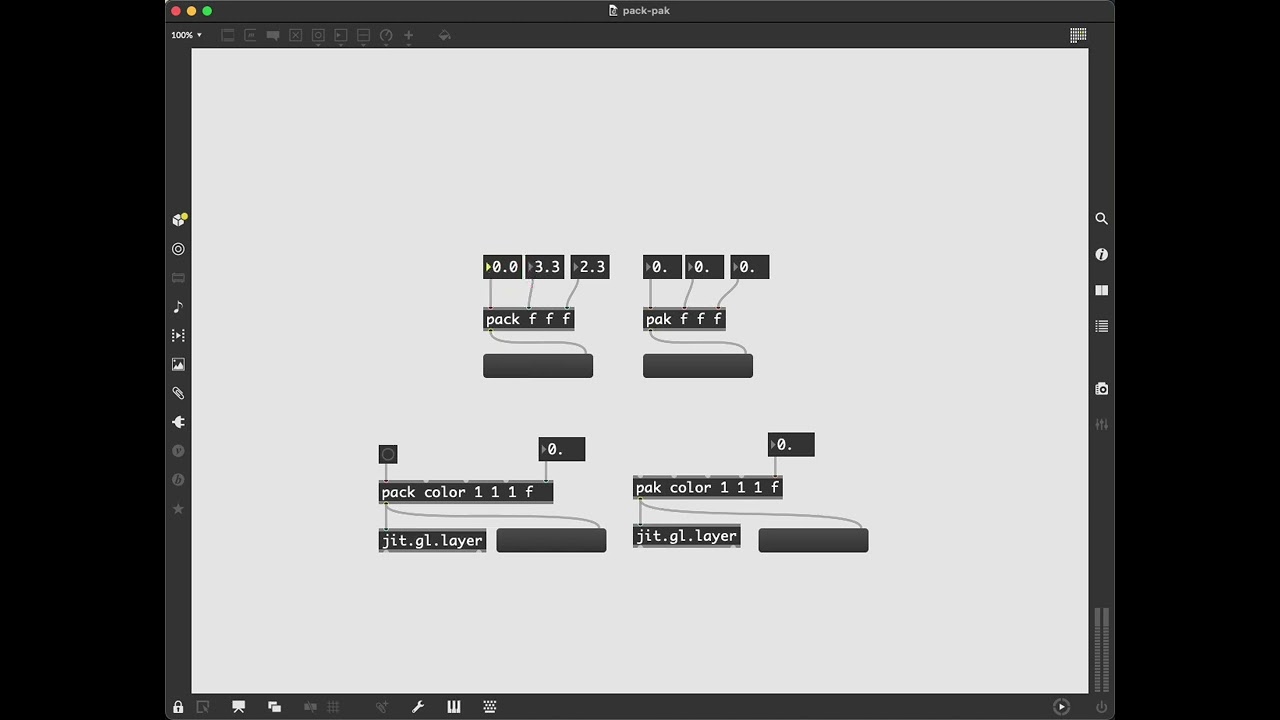Open the Objects cube browser in left sidebar
Image resolution: width=1280 pixels, height=720 pixels.
coord(179,219)
